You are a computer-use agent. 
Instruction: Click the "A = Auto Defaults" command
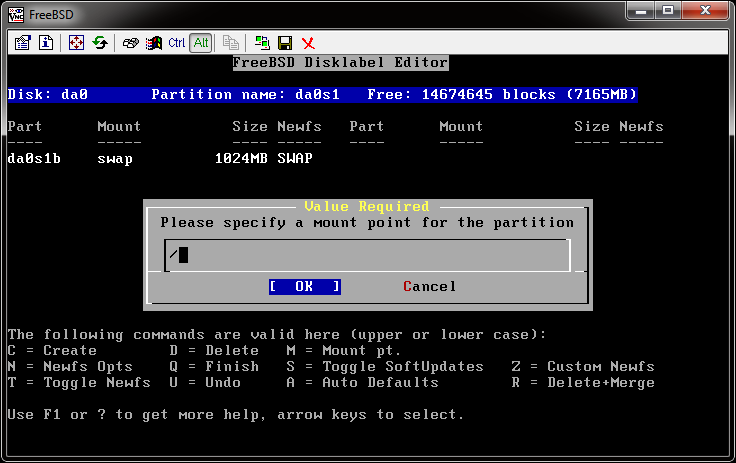click(x=362, y=382)
